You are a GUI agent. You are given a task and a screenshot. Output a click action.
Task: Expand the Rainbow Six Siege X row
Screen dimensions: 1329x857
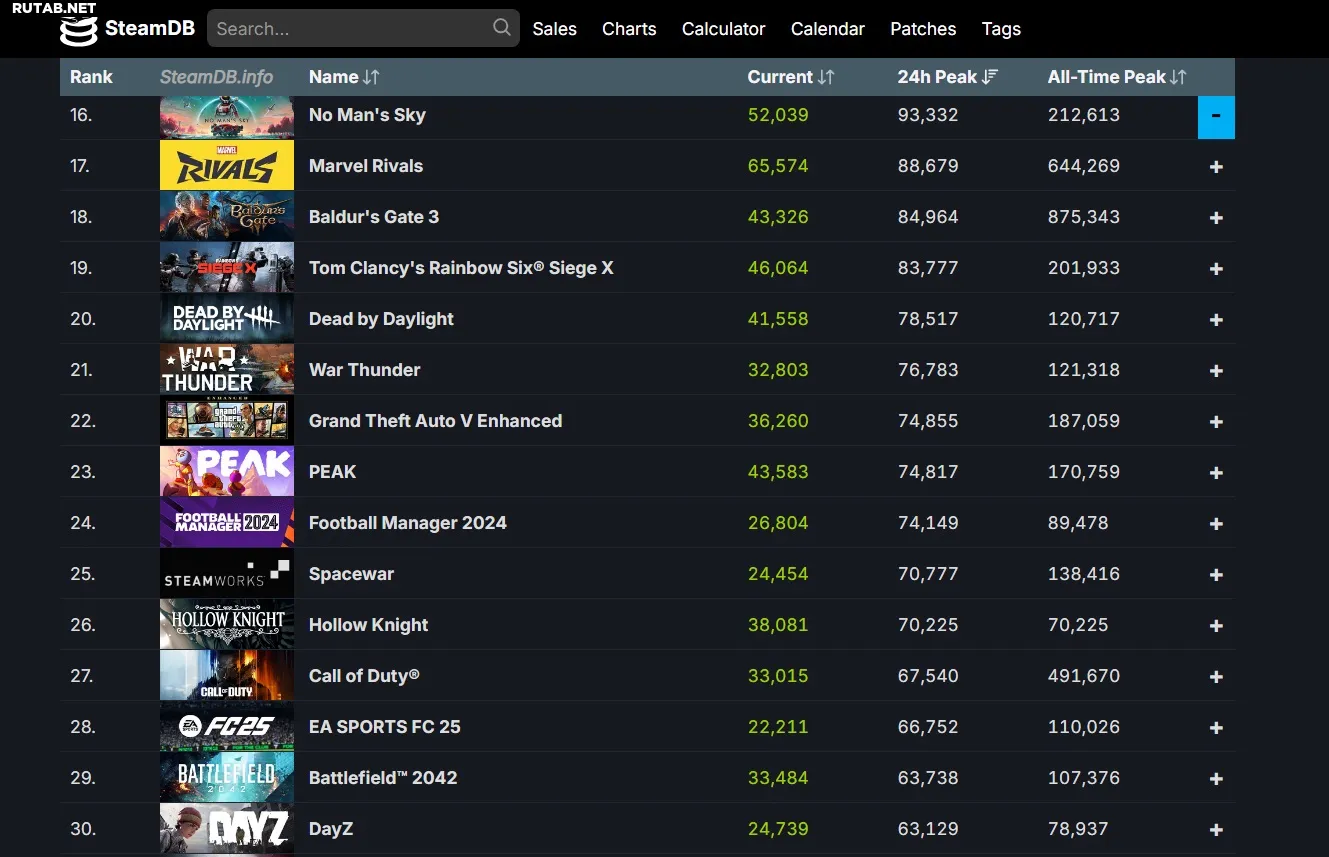click(1216, 269)
